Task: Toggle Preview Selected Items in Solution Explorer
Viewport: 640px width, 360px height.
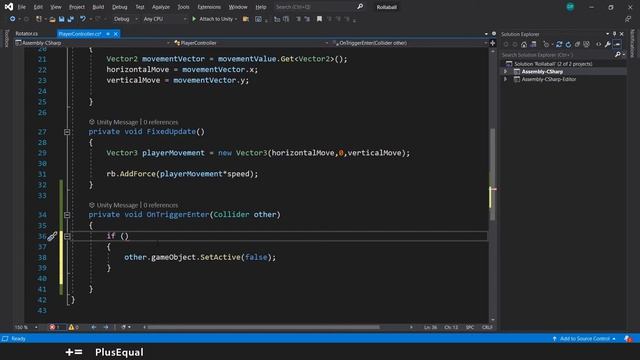Action: point(617,44)
